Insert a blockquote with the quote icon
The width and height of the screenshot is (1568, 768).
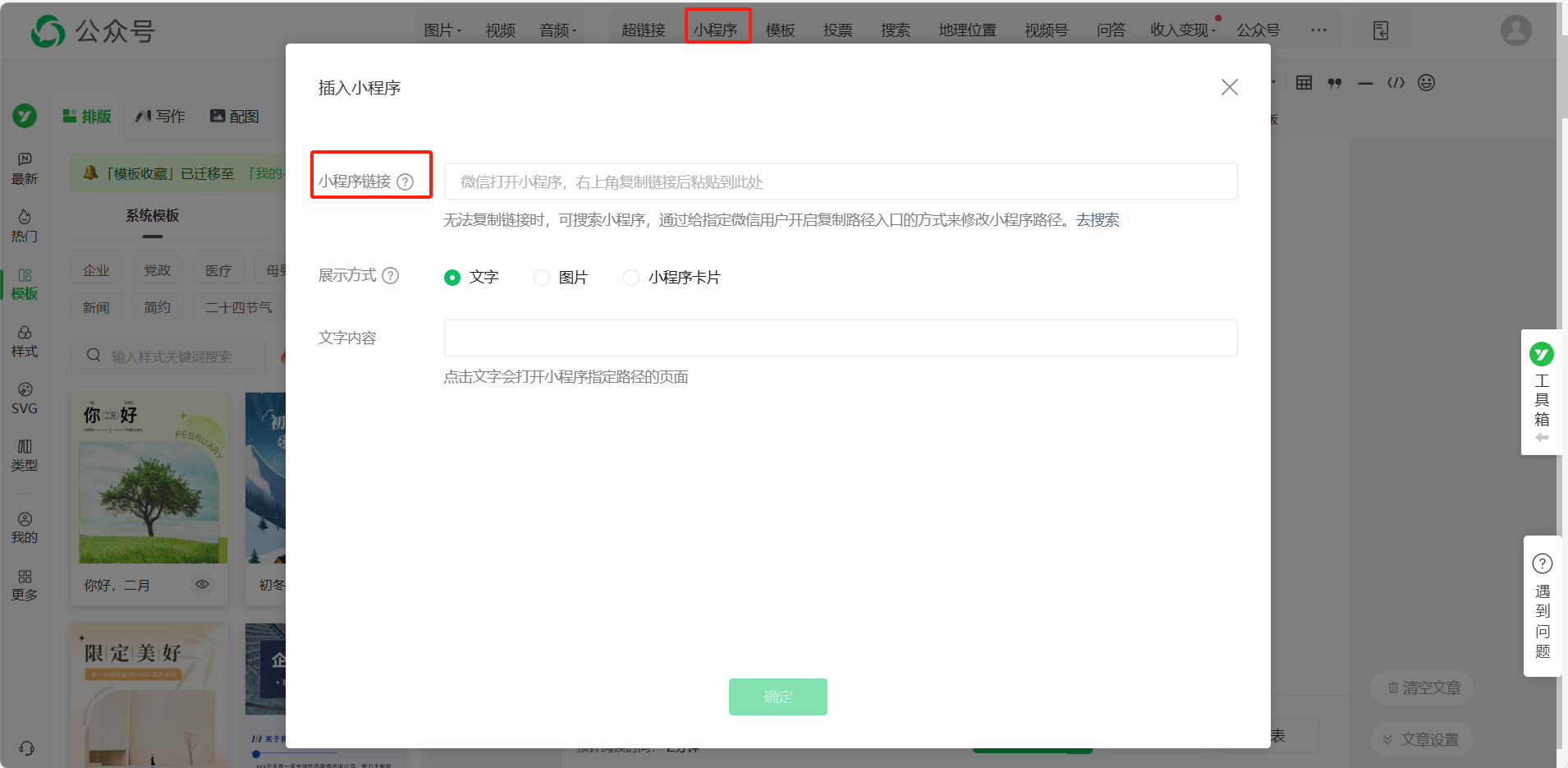[1335, 83]
